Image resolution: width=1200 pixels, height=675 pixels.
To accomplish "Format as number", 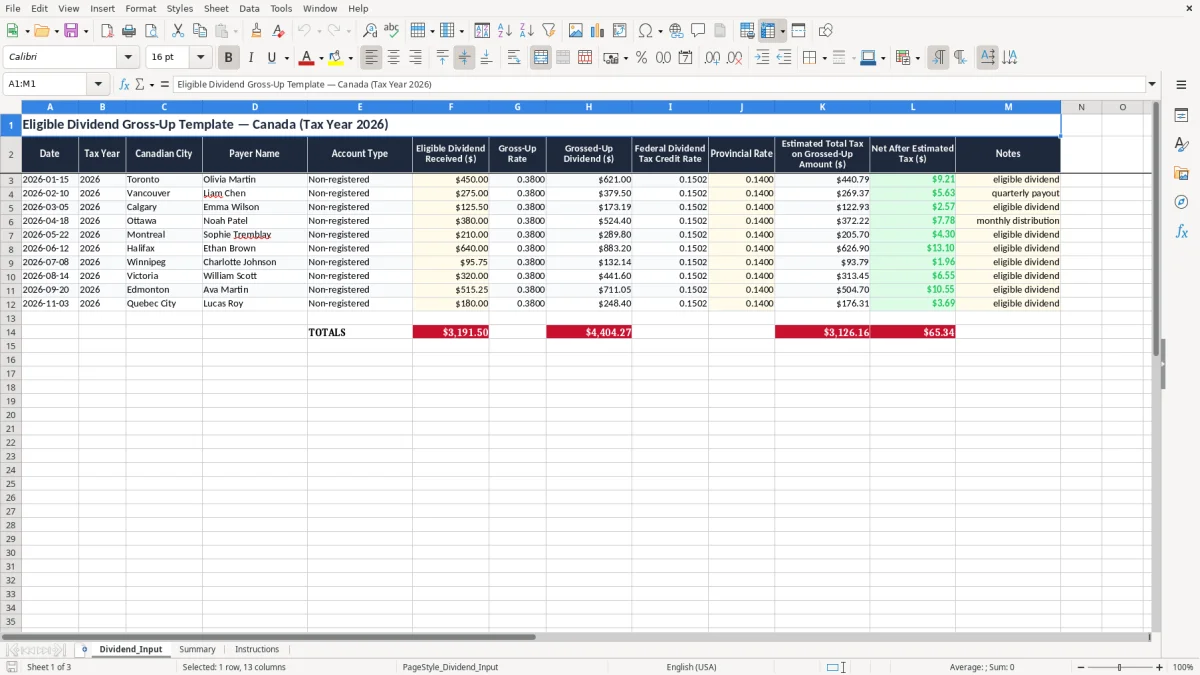I will pos(663,58).
